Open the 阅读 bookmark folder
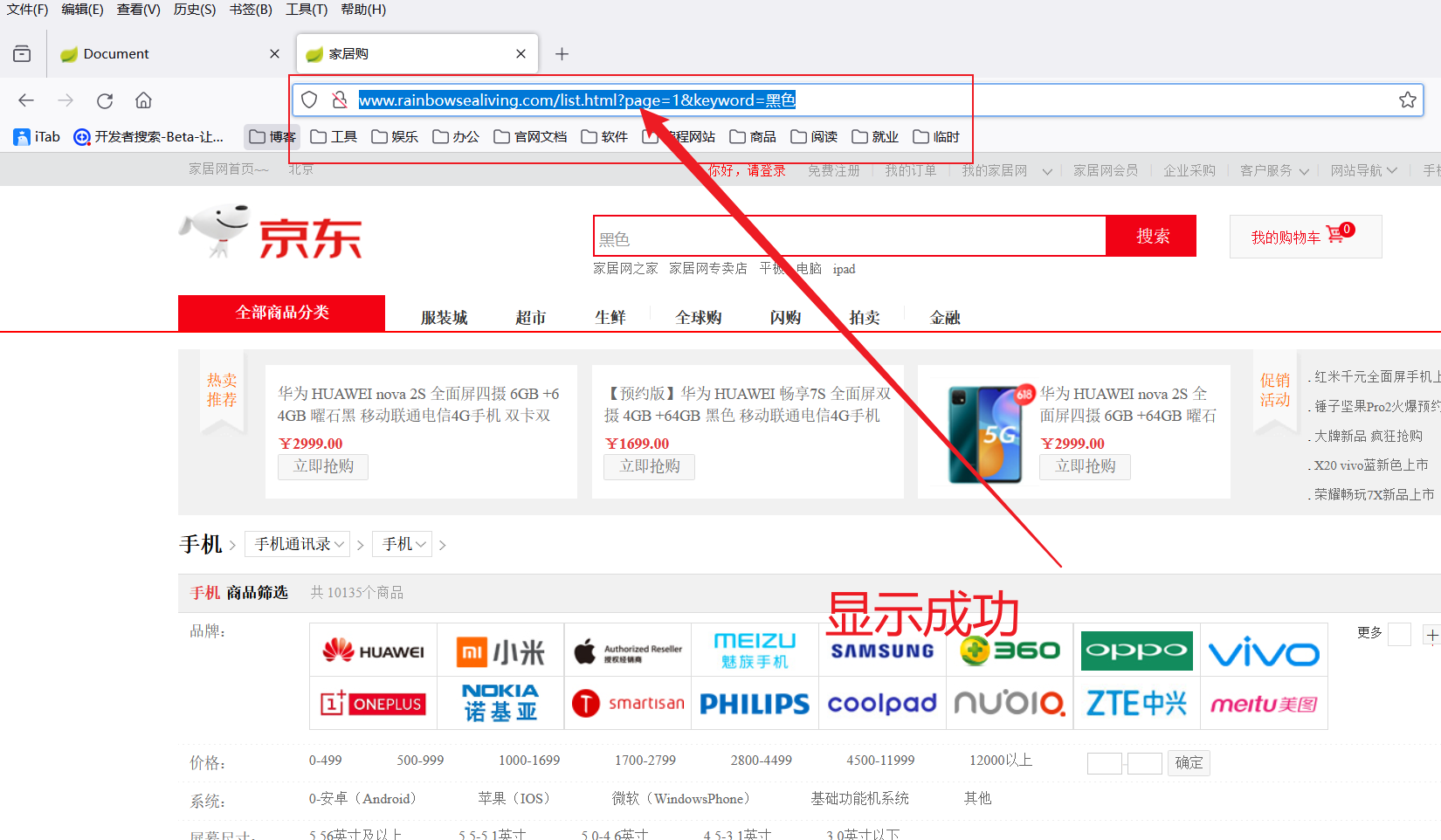The height and width of the screenshot is (840, 1441). click(814, 137)
